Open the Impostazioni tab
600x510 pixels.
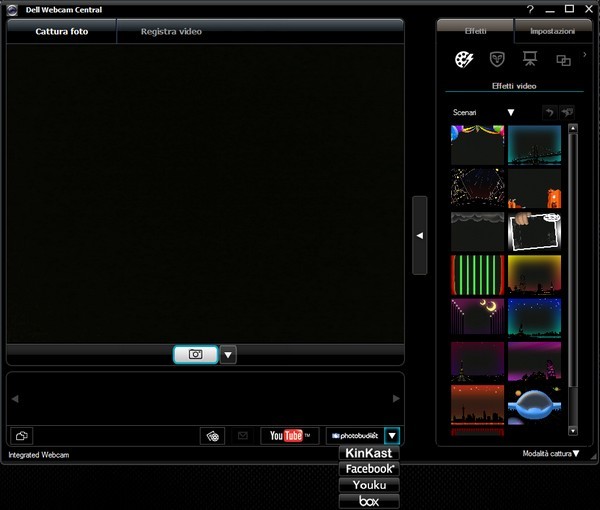(x=552, y=31)
